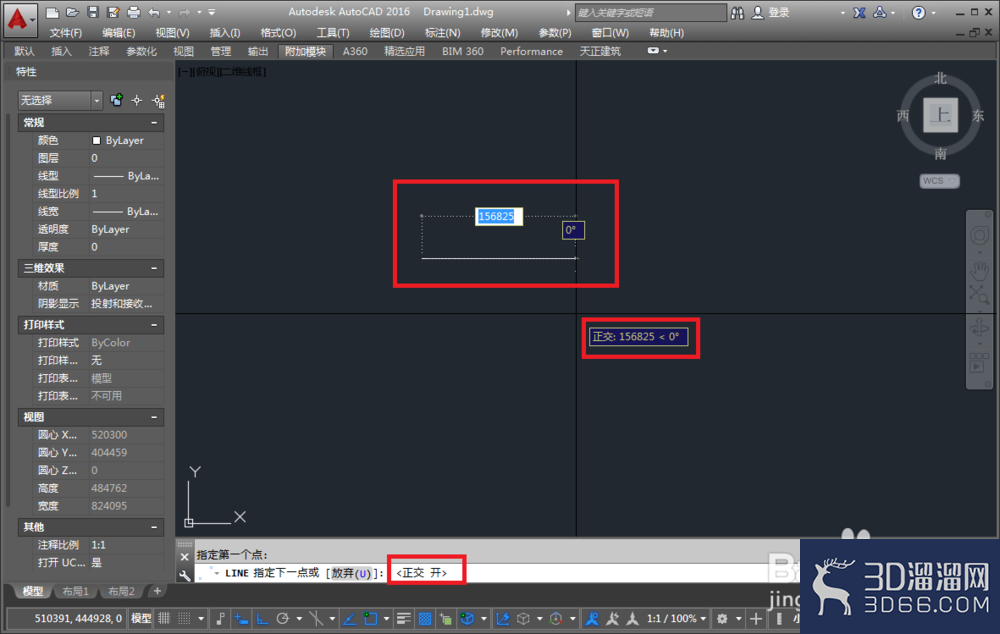Screen dimensions: 1000x634
Task: Collapse the 三维效果 section
Action: [154, 269]
